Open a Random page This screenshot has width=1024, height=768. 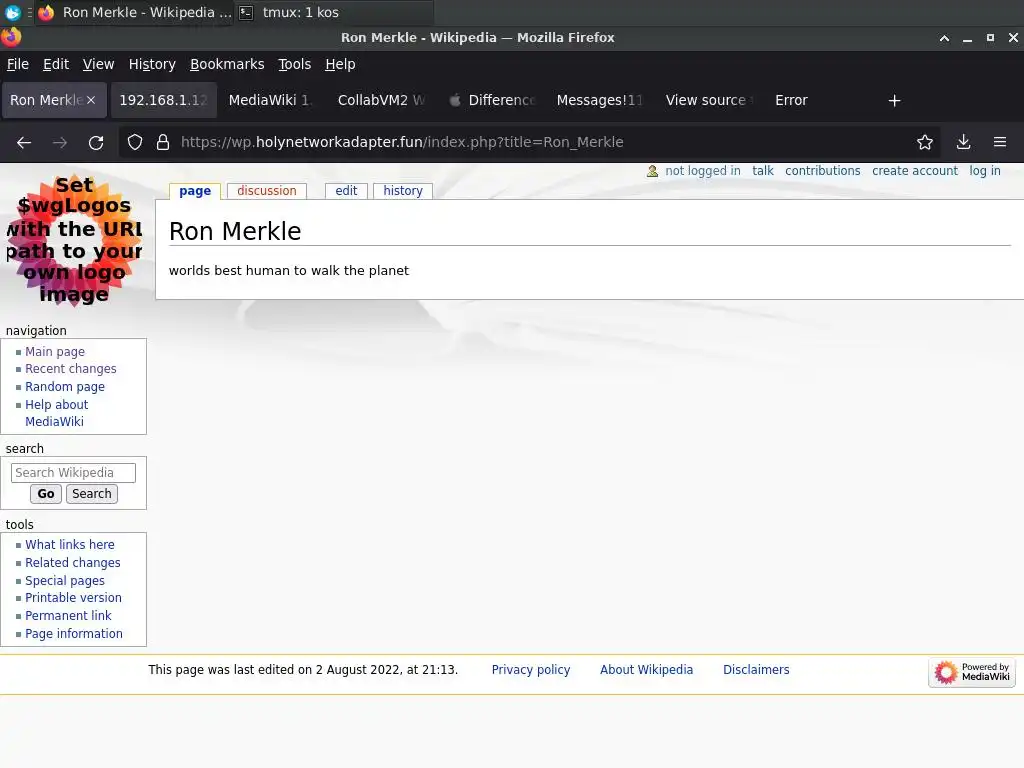pyautogui.click(x=65, y=387)
